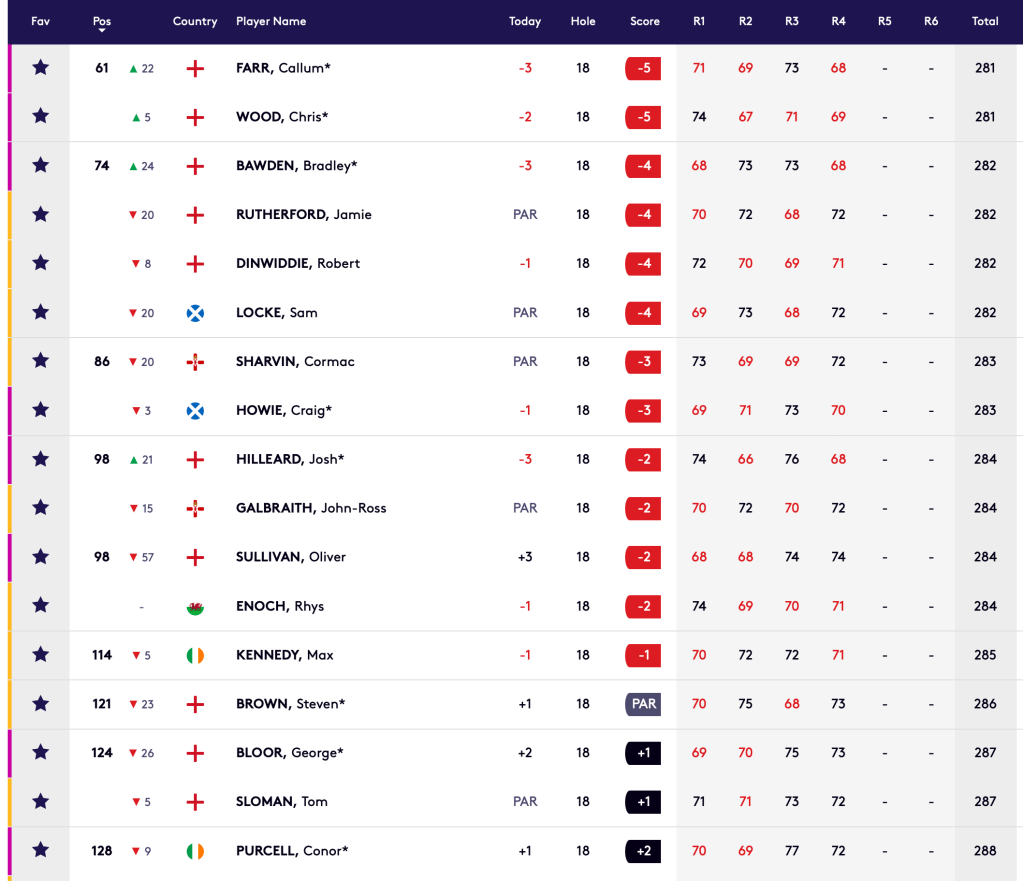Click the Ireland flag beside Conor Purcell

pyautogui.click(x=195, y=851)
